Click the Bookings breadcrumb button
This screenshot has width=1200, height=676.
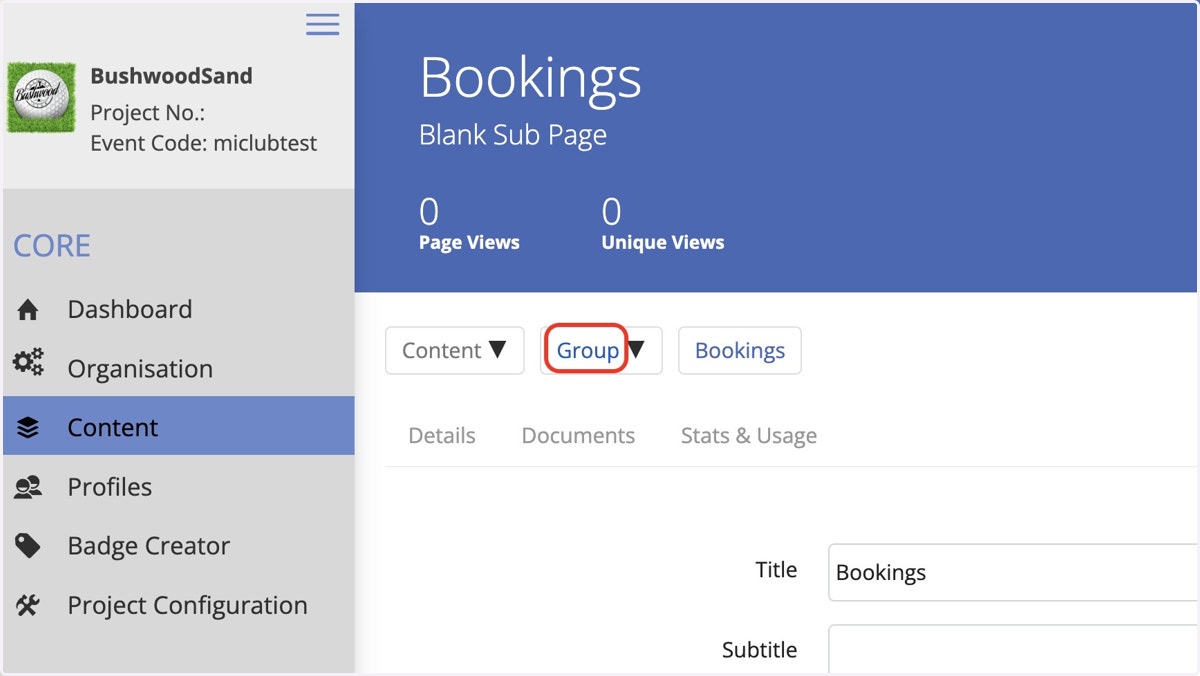click(x=740, y=350)
